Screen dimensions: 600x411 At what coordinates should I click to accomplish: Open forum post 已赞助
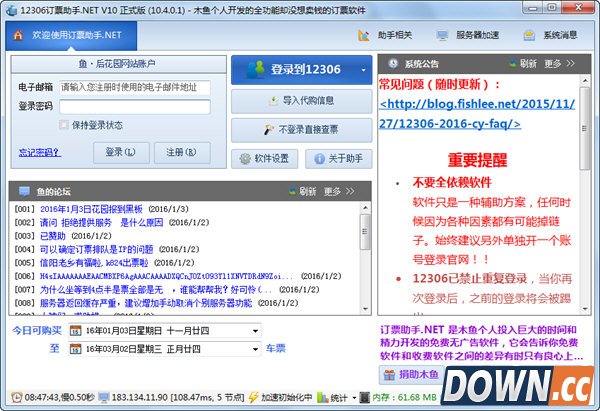pyautogui.click(x=53, y=236)
